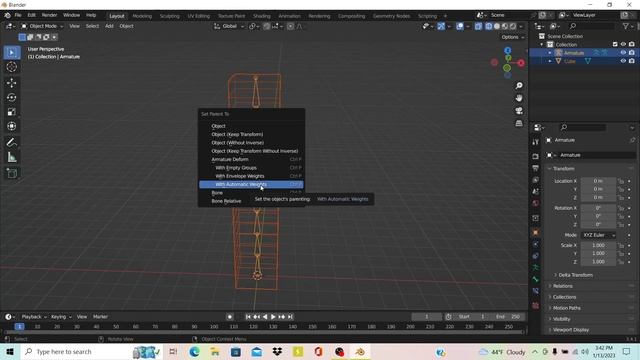This screenshot has height=360, width=640.
Task: Choose With Empty Groups parenting option
Action: coord(251,168)
